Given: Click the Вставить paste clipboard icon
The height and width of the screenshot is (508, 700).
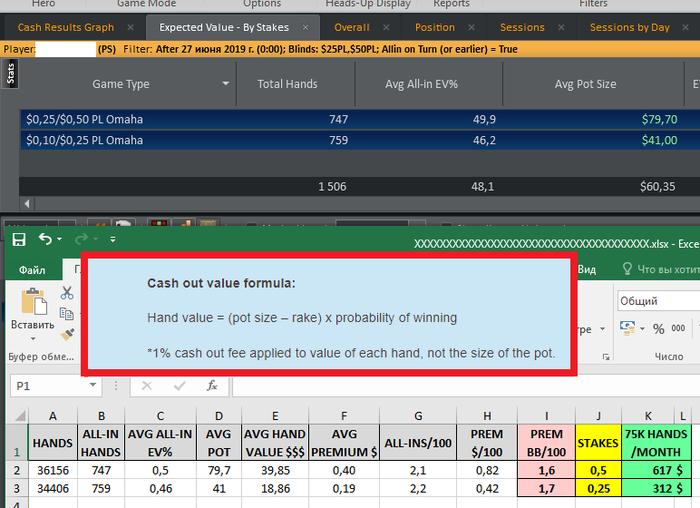Looking at the screenshot, I should pos(33,301).
